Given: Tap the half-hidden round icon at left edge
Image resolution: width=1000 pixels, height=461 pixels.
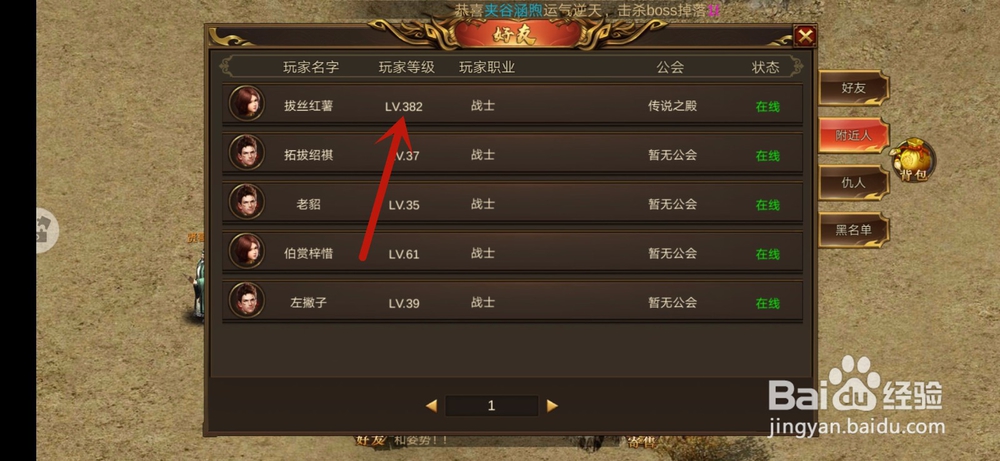Looking at the screenshot, I should [x=47, y=230].
